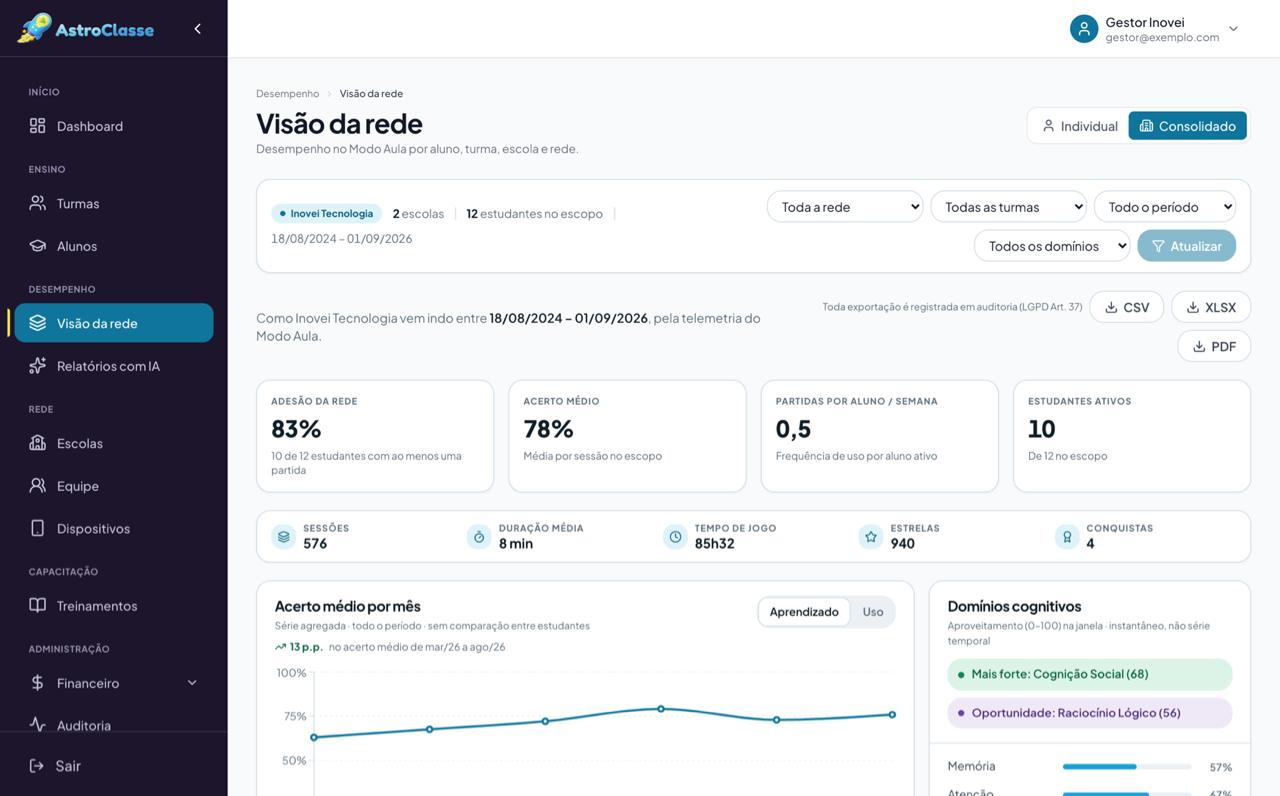This screenshot has height=796, width=1280.
Task: Switch to Individual view
Action: click(x=1079, y=126)
